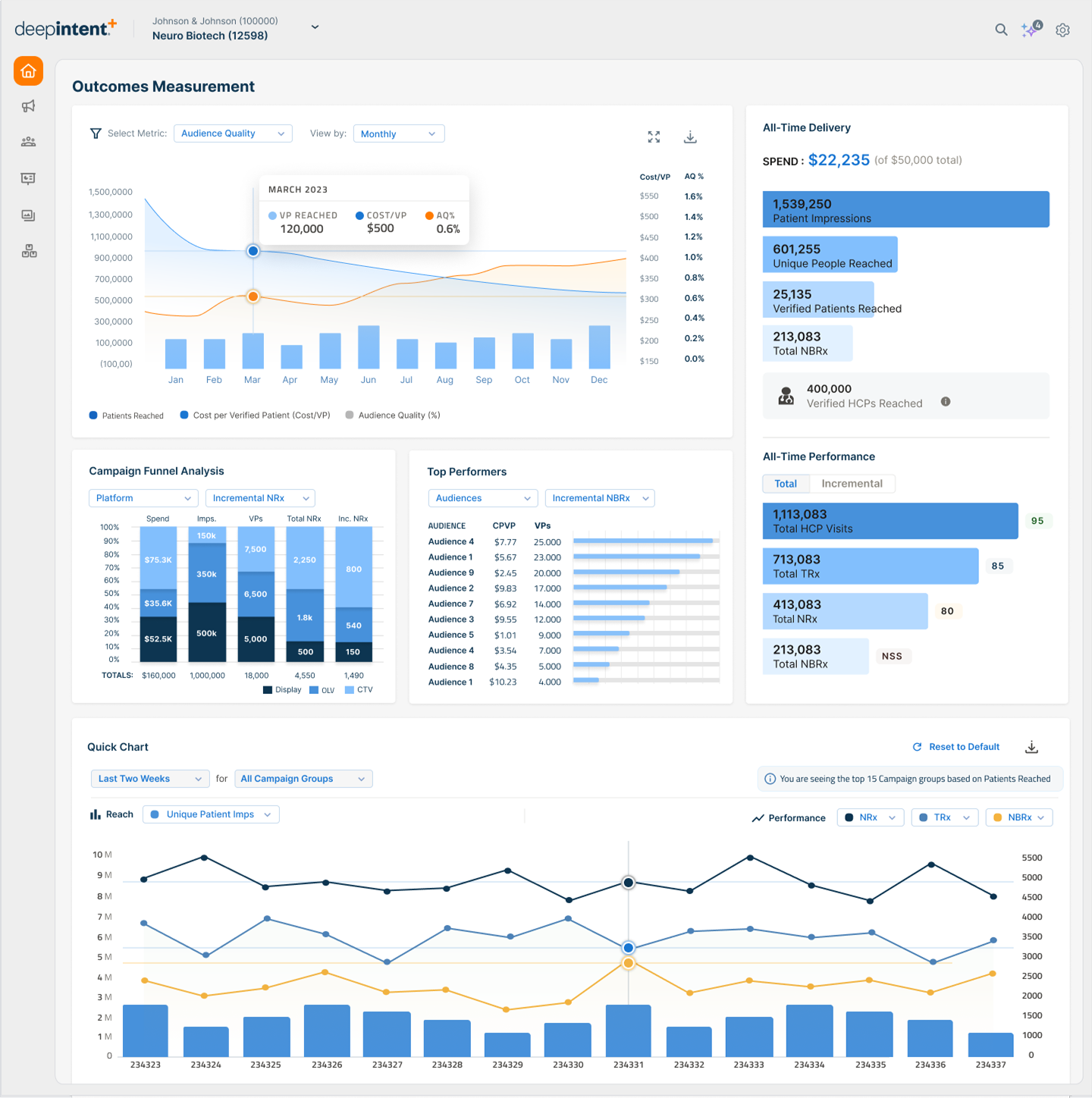This screenshot has height=1098, width=1092.
Task: Select the Total performance tab
Action: click(786, 484)
